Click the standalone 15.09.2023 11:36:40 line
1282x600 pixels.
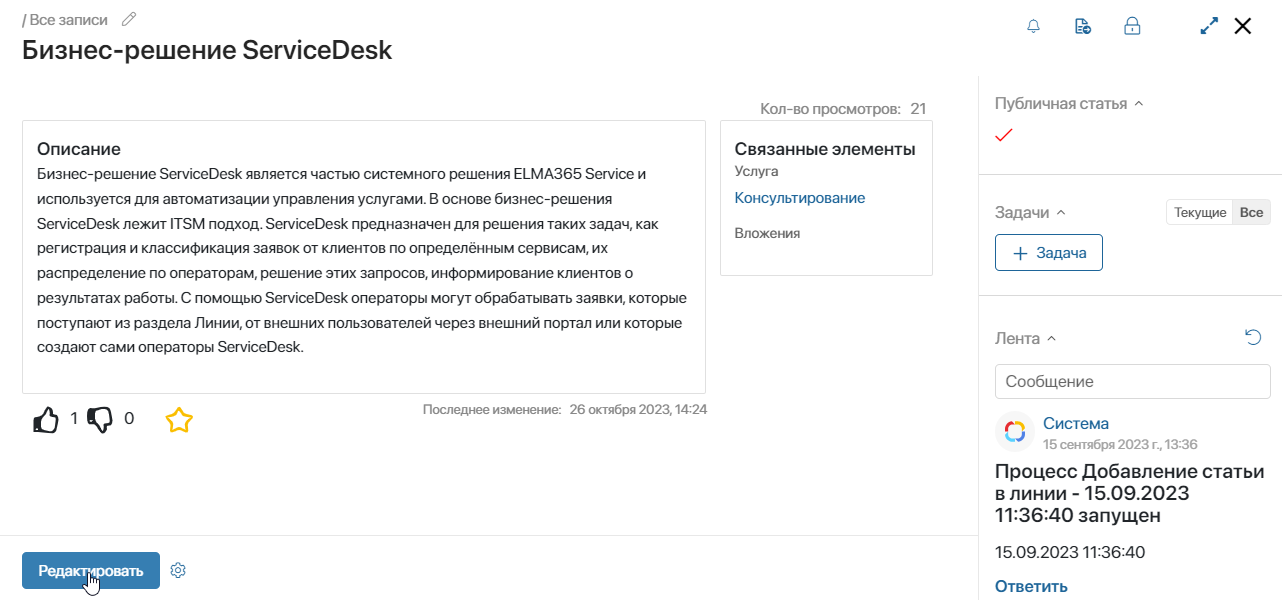[x=1070, y=552]
